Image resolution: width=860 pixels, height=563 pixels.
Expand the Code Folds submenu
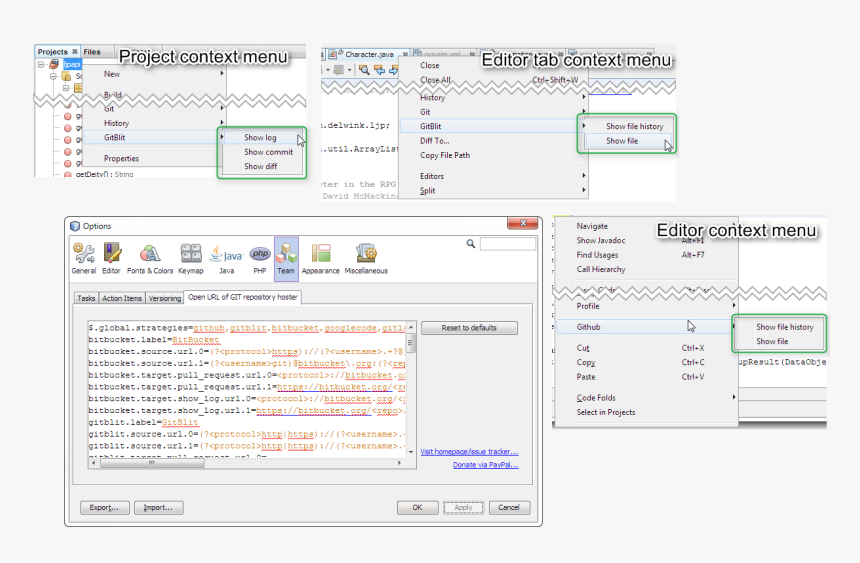[x=646, y=398]
